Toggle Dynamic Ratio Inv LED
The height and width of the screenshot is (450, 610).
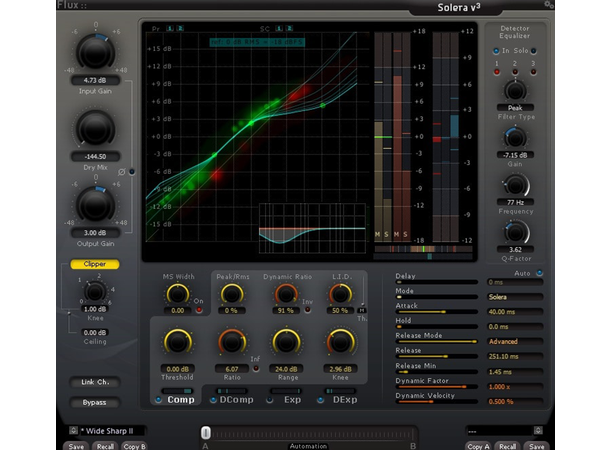click(307, 310)
